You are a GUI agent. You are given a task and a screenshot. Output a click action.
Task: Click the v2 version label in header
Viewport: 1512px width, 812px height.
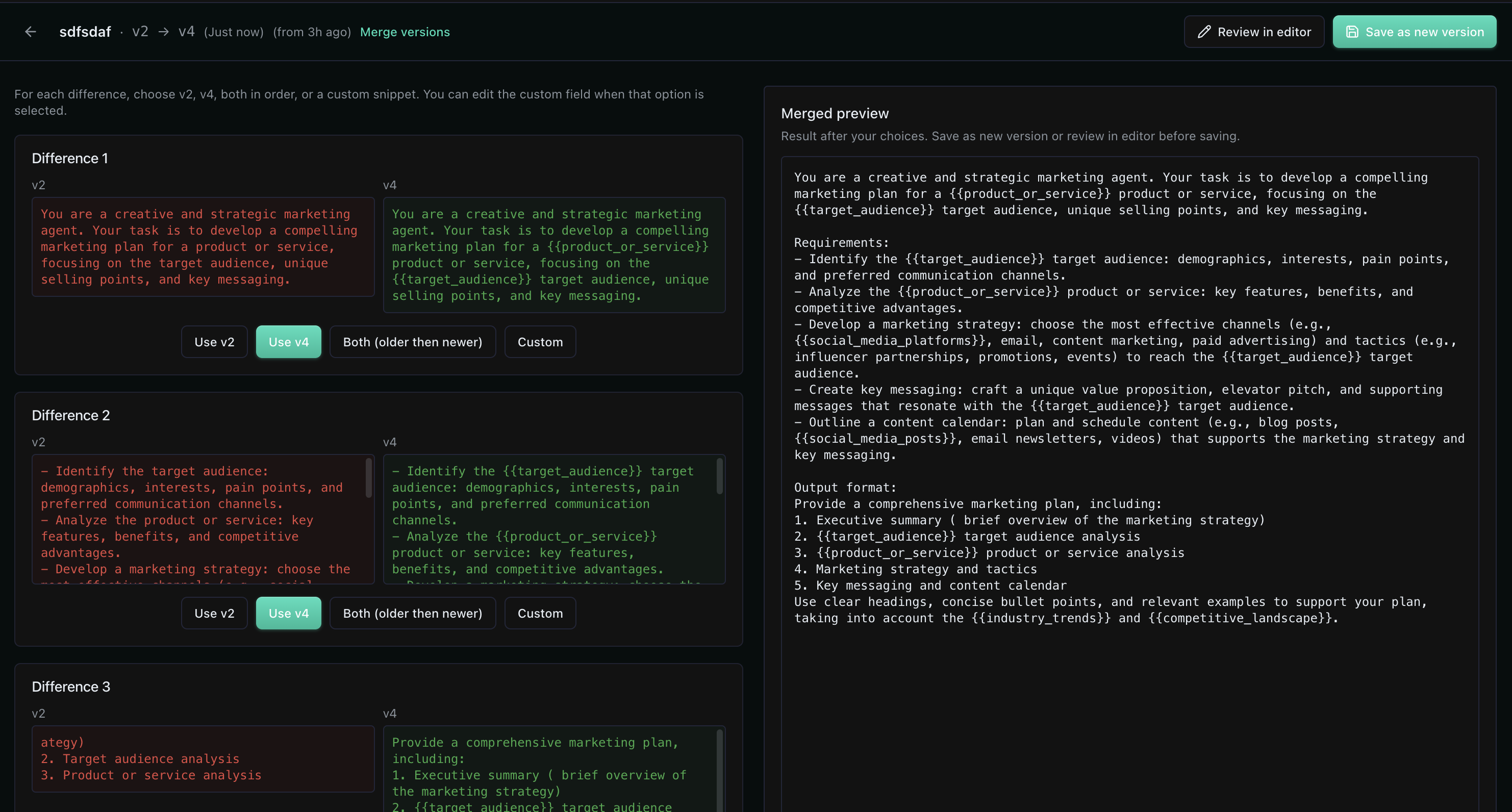click(140, 32)
